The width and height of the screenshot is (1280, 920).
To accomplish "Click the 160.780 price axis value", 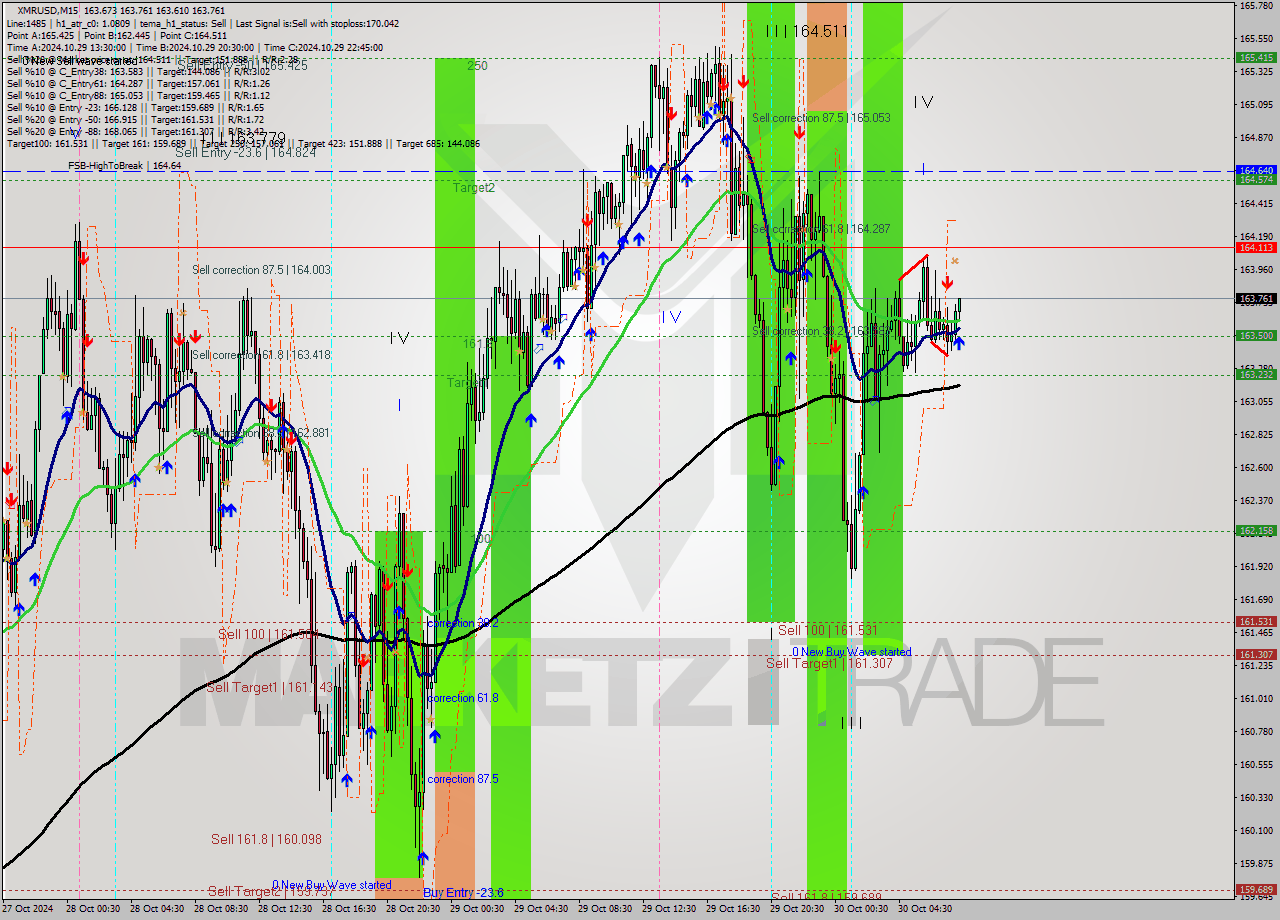I will (1256, 731).
